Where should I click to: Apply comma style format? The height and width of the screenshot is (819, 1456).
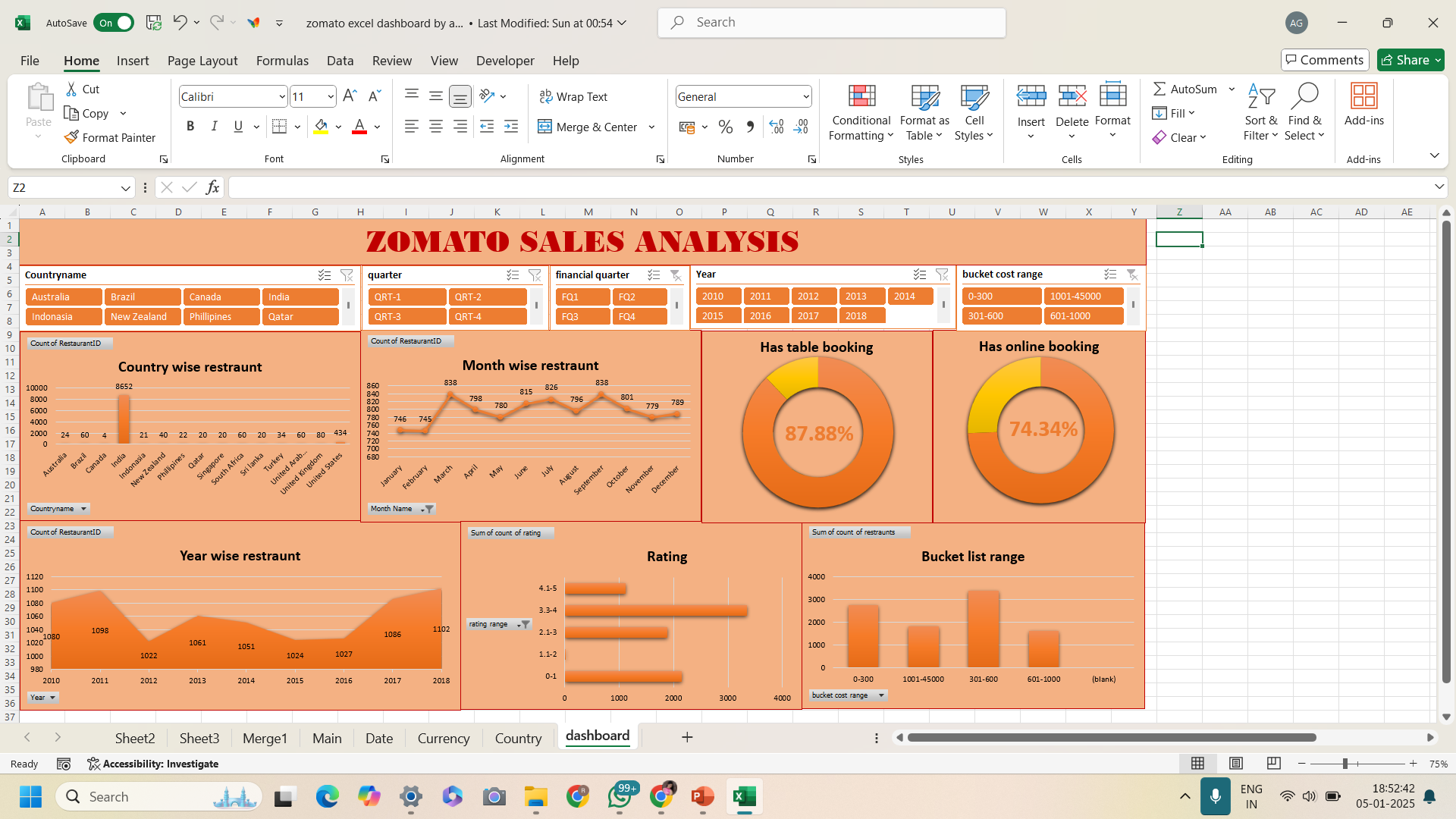(x=750, y=127)
